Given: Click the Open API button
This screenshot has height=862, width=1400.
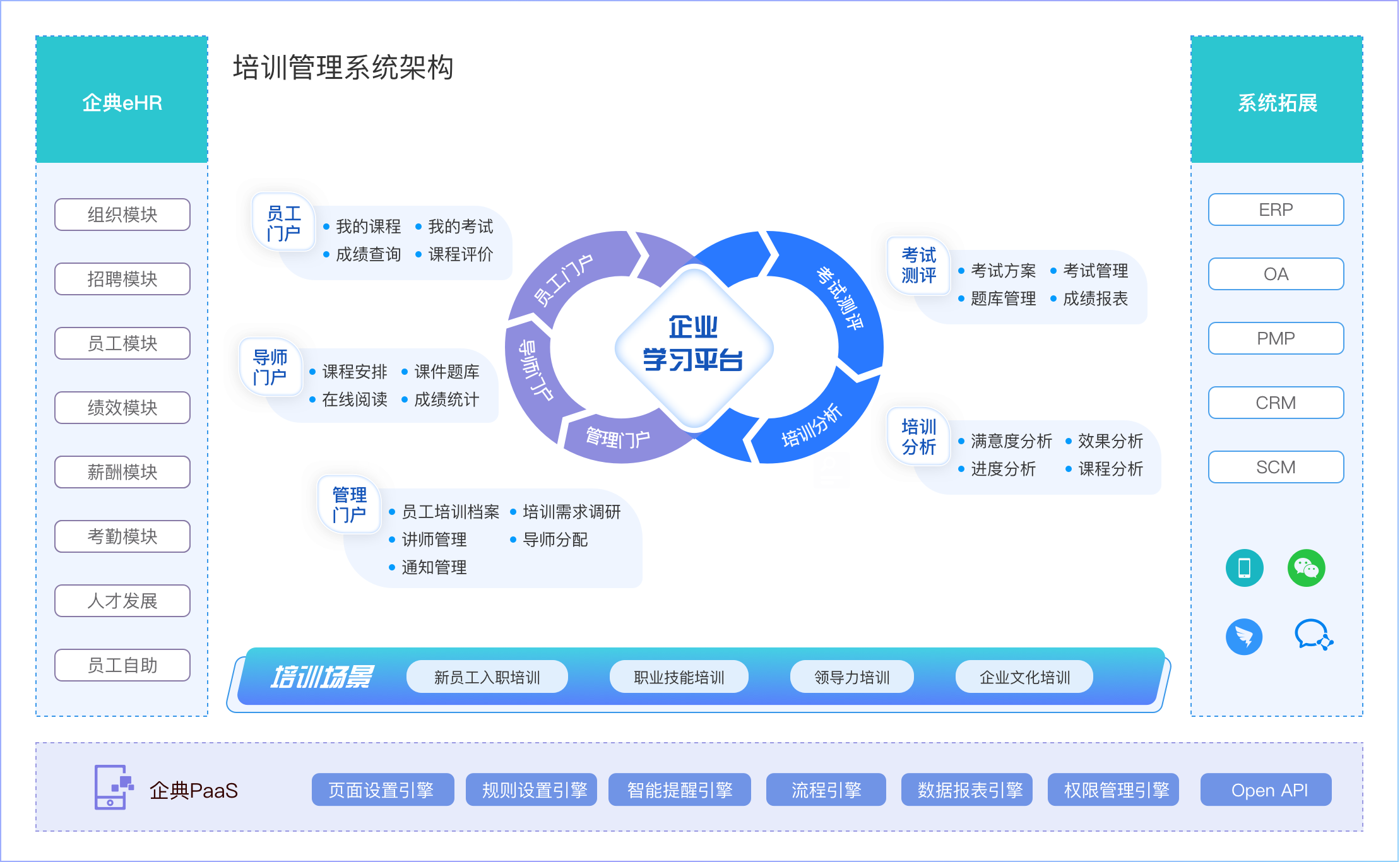Looking at the screenshot, I should pyautogui.click(x=1266, y=789).
